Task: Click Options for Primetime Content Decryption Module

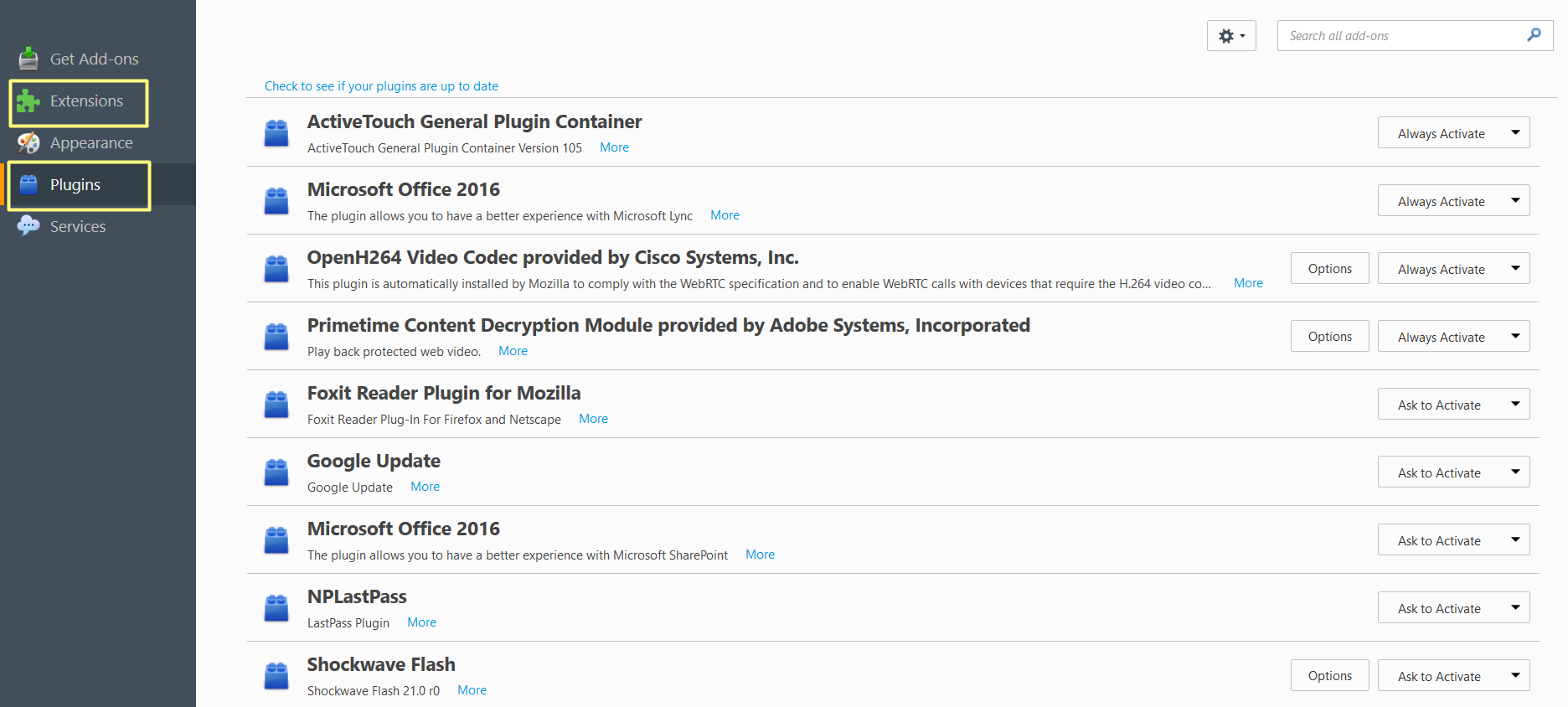Action: click(1330, 336)
